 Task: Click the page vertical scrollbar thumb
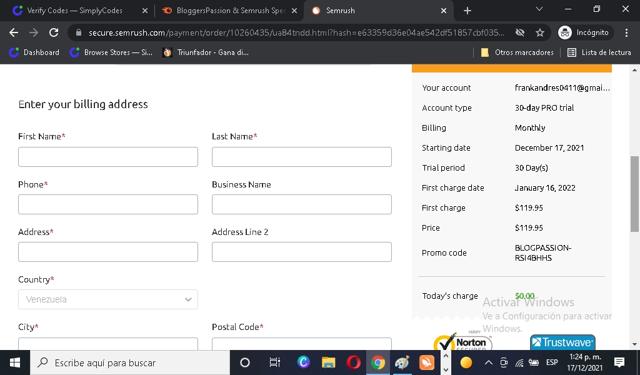pos(634,194)
